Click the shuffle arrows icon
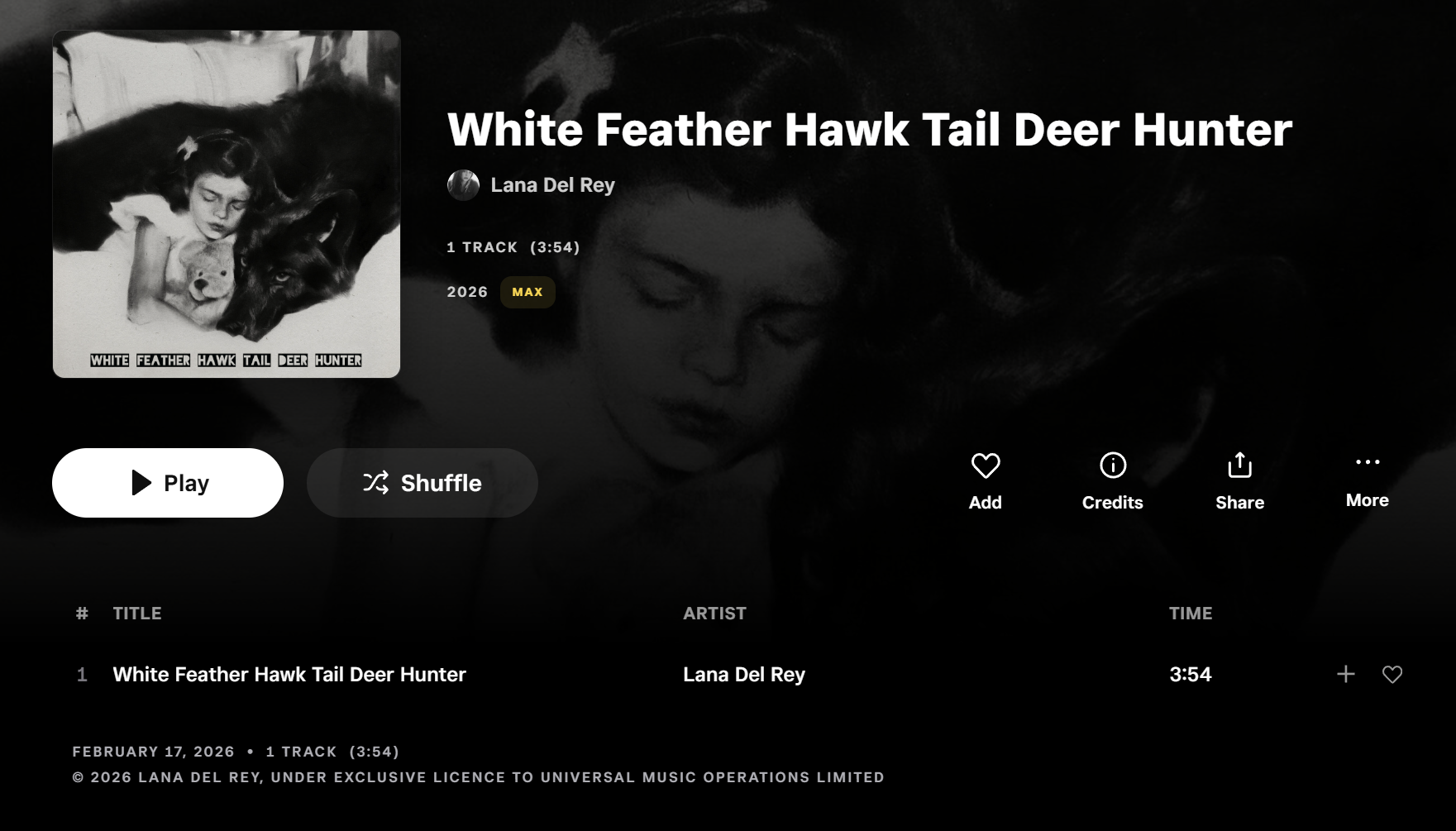 click(376, 483)
